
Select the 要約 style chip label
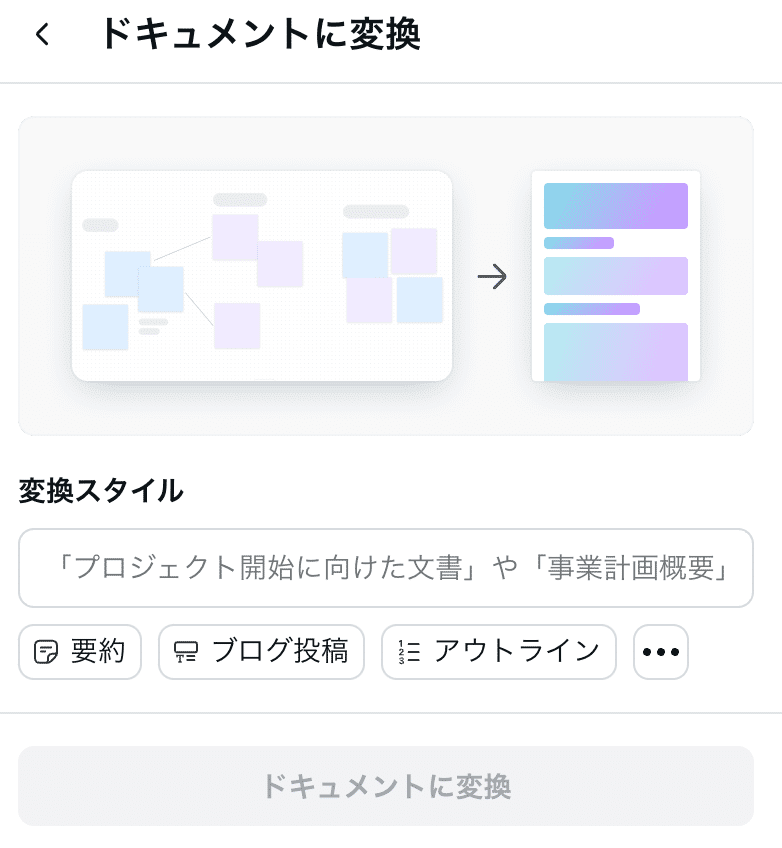click(98, 651)
